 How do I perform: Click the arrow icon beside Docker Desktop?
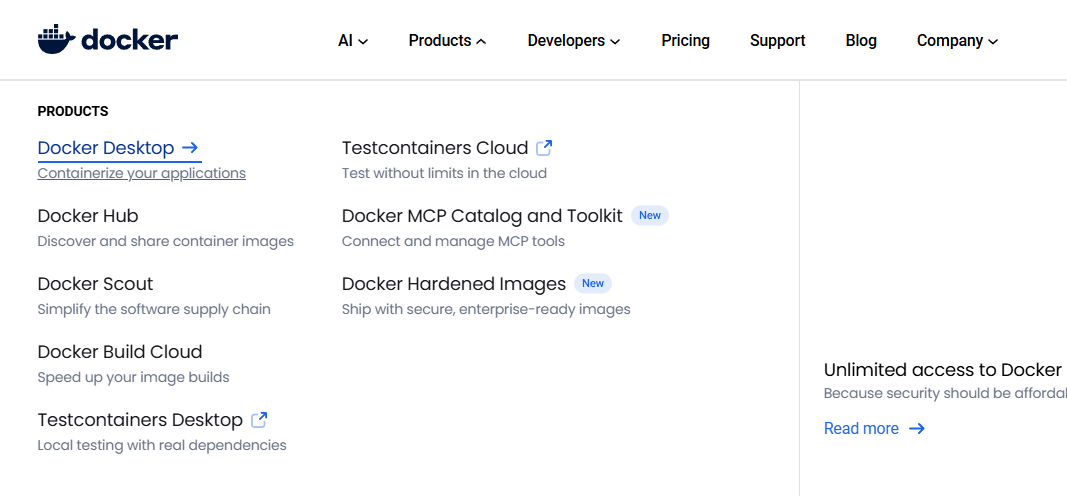[190, 148]
